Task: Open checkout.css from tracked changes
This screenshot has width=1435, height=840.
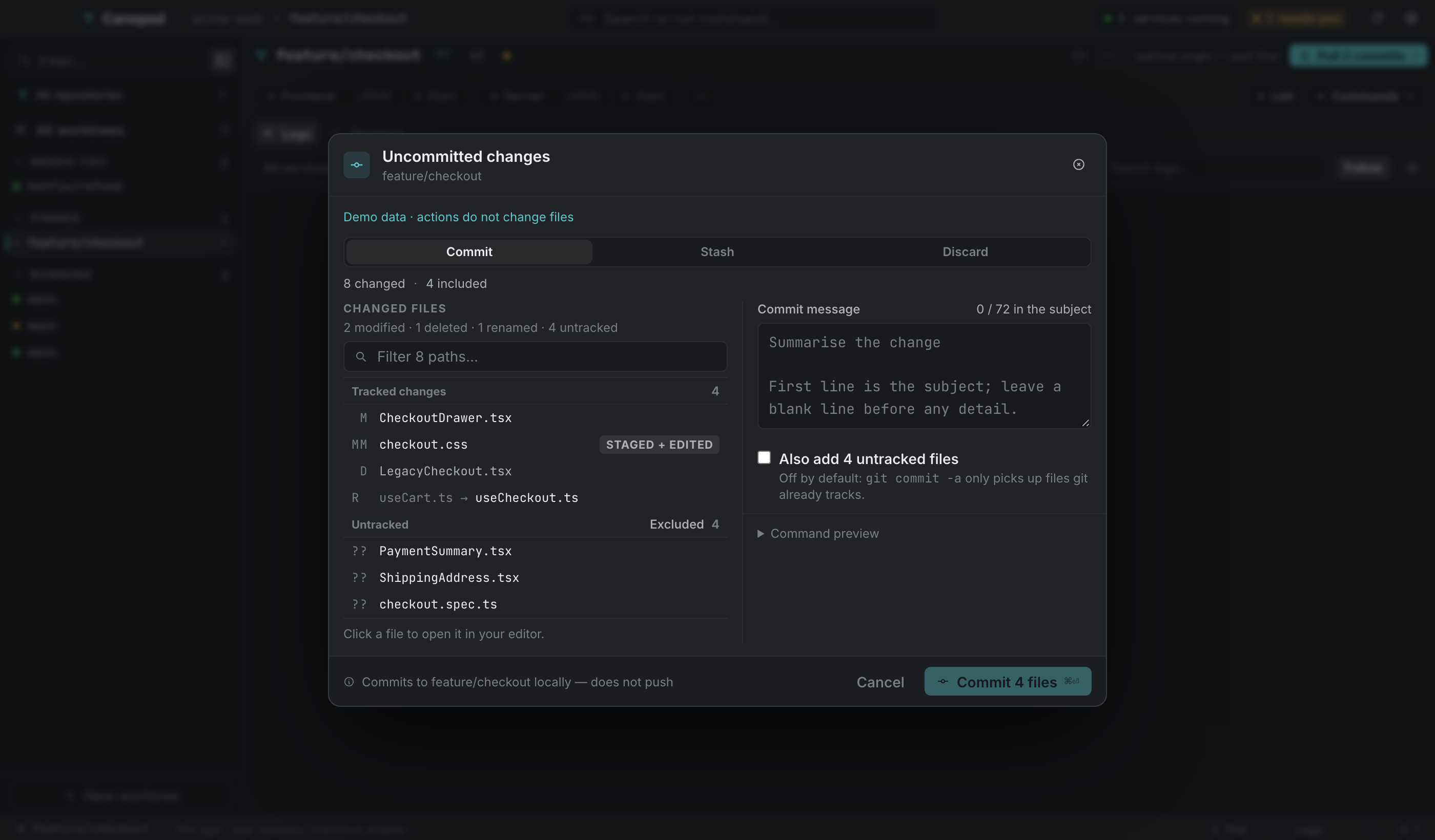Action: click(x=535, y=445)
